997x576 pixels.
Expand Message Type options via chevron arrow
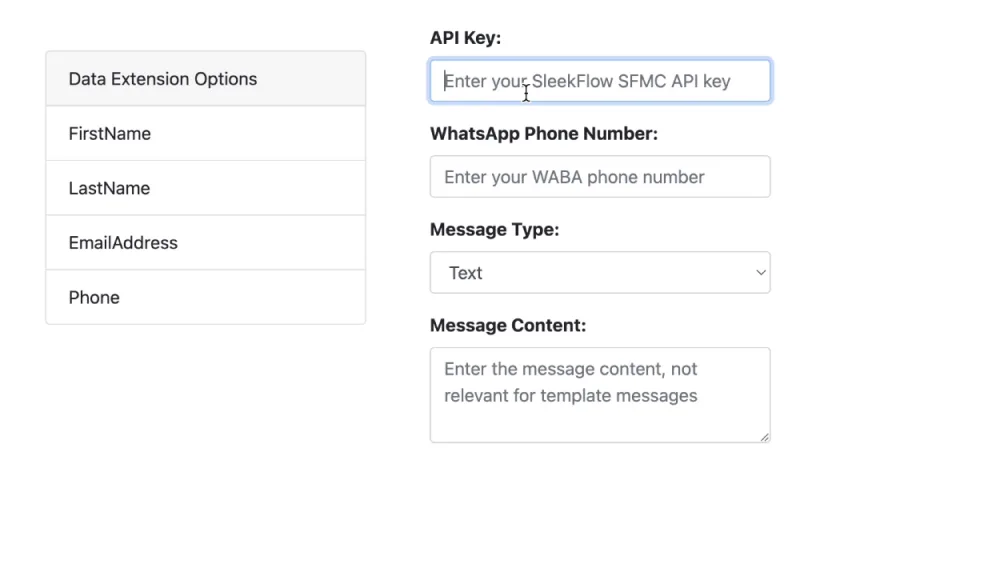pos(760,272)
